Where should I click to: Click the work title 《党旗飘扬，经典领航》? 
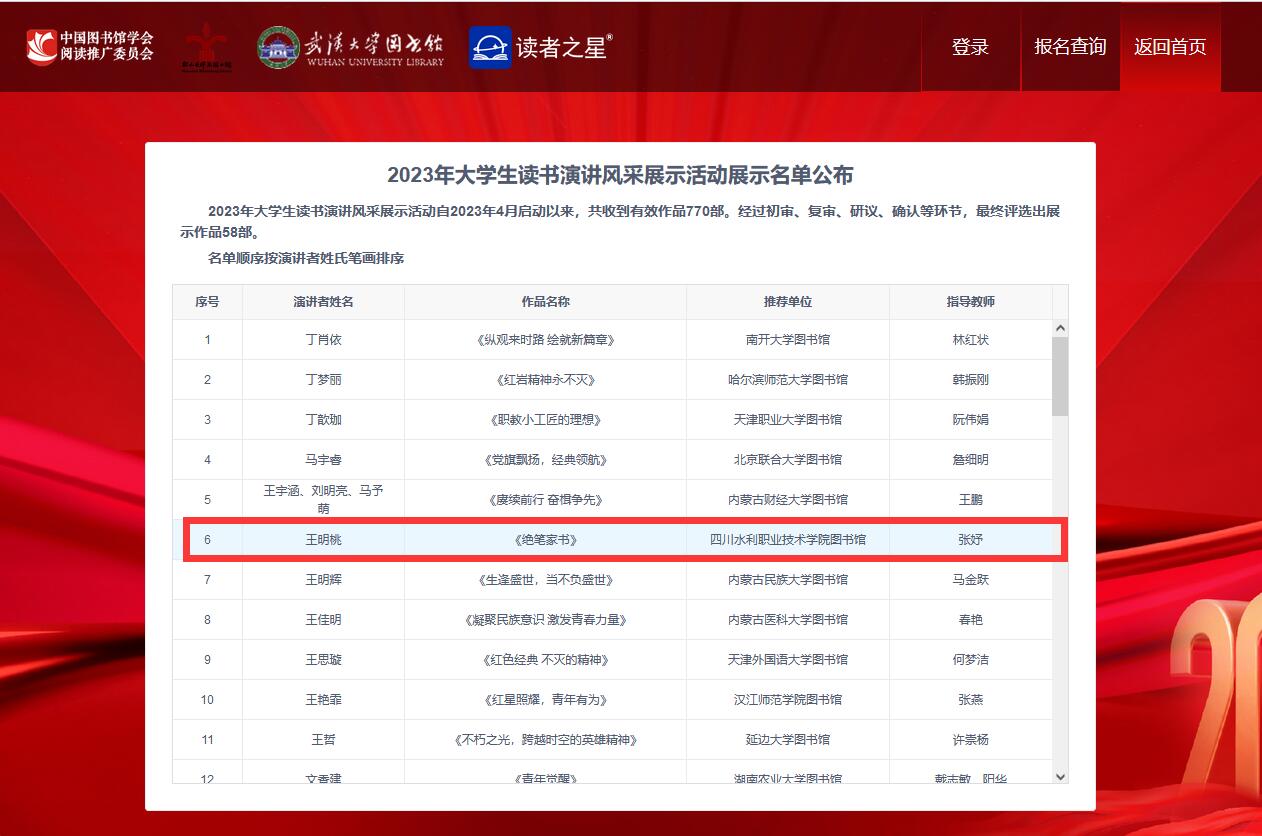click(545, 460)
